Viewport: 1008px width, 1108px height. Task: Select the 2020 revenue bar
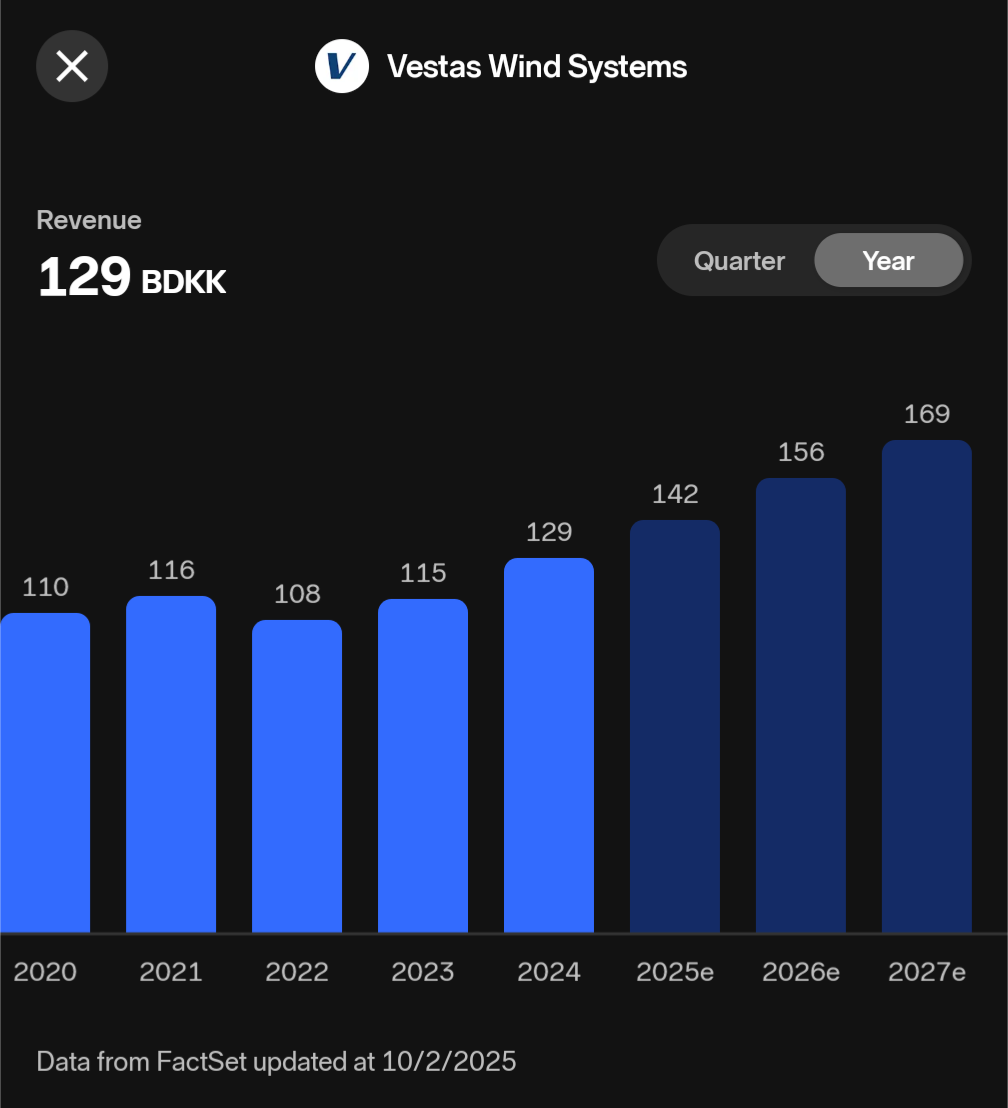coord(45,773)
